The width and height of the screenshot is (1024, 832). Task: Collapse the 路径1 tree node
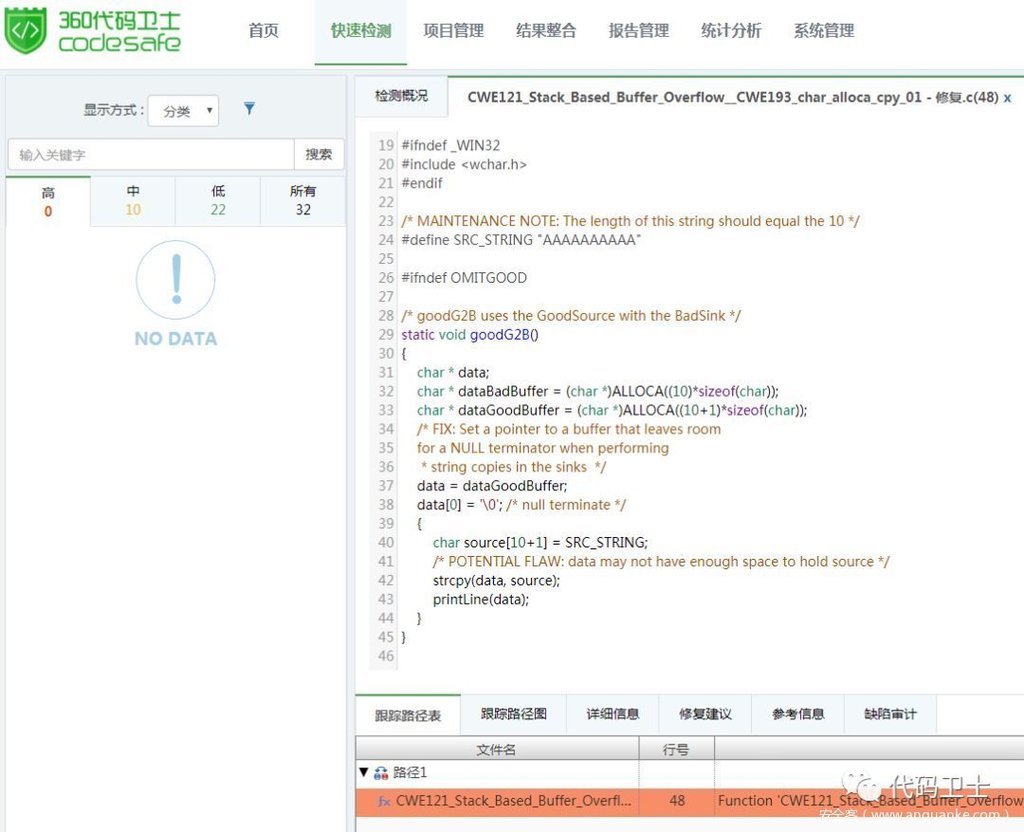[364, 773]
